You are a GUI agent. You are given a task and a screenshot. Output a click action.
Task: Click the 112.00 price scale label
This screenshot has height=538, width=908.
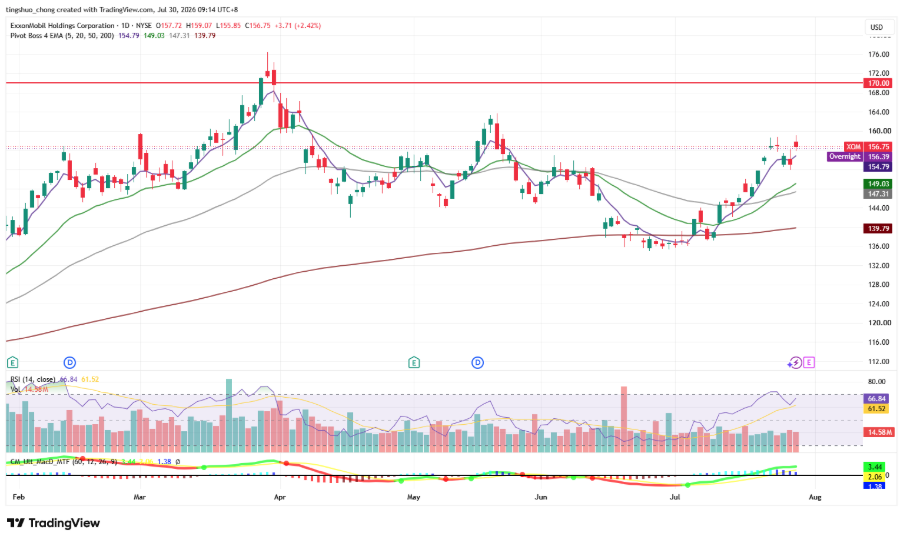point(879,361)
